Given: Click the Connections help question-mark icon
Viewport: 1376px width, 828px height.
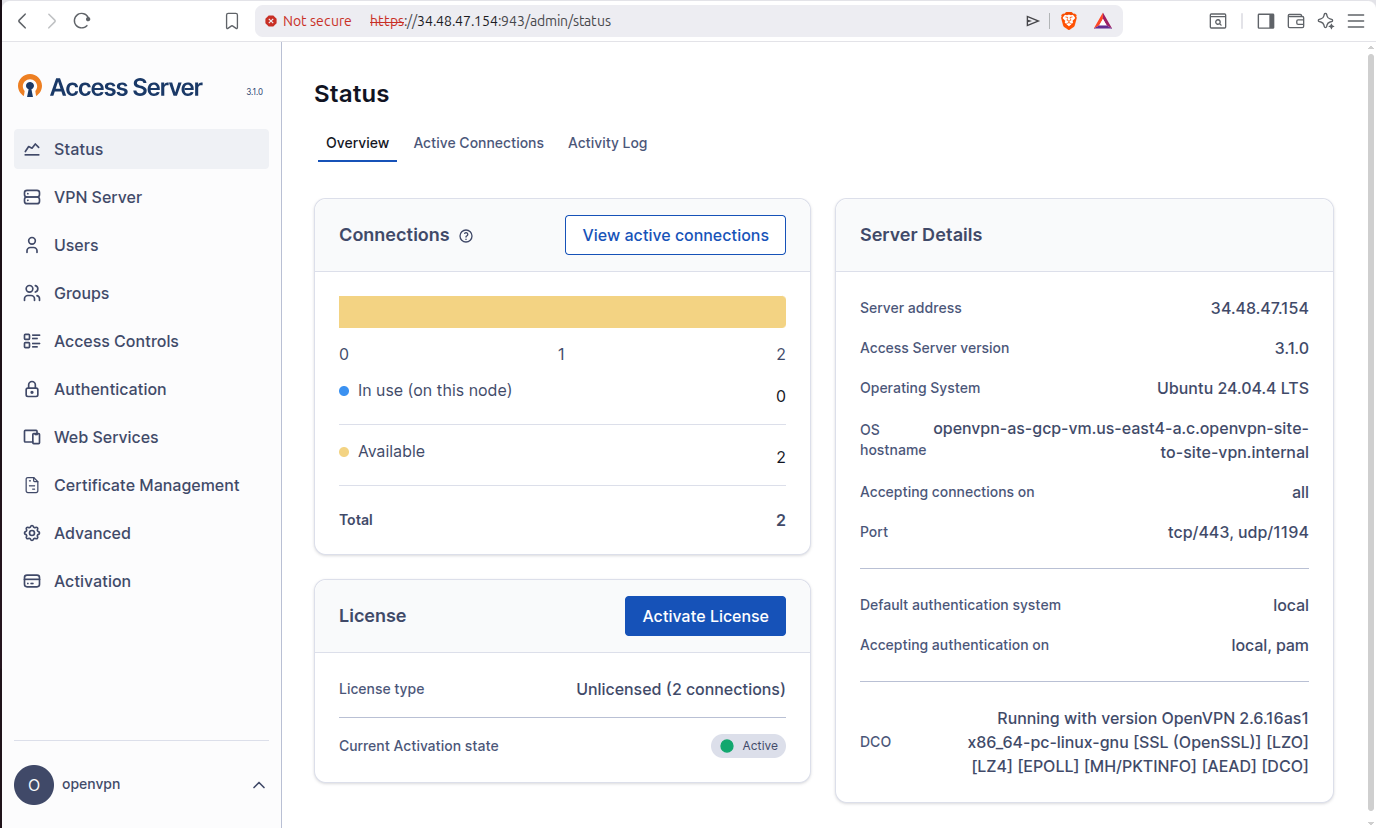Looking at the screenshot, I should pos(466,236).
